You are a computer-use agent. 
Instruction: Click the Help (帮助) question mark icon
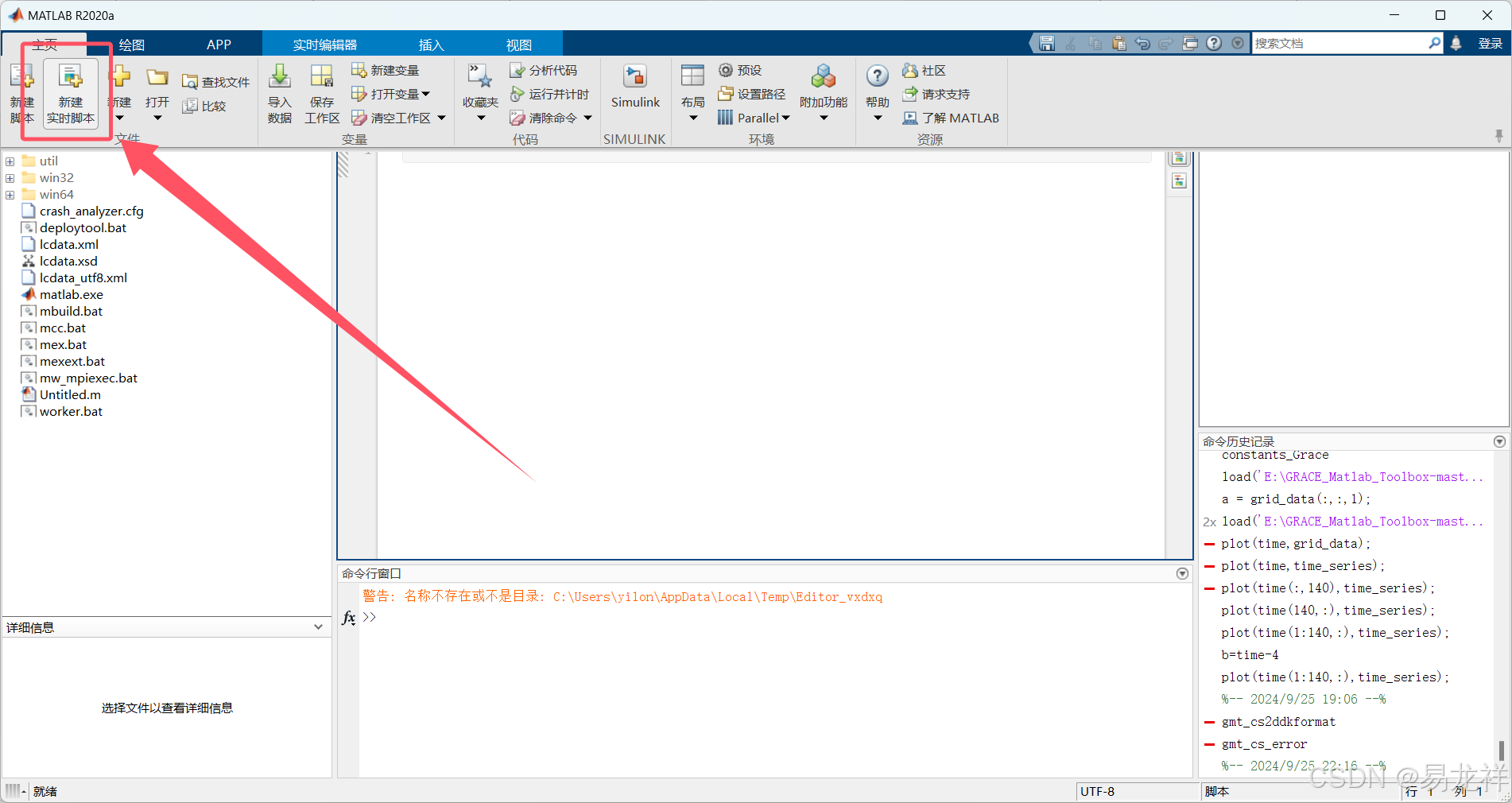(x=877, y=76)
